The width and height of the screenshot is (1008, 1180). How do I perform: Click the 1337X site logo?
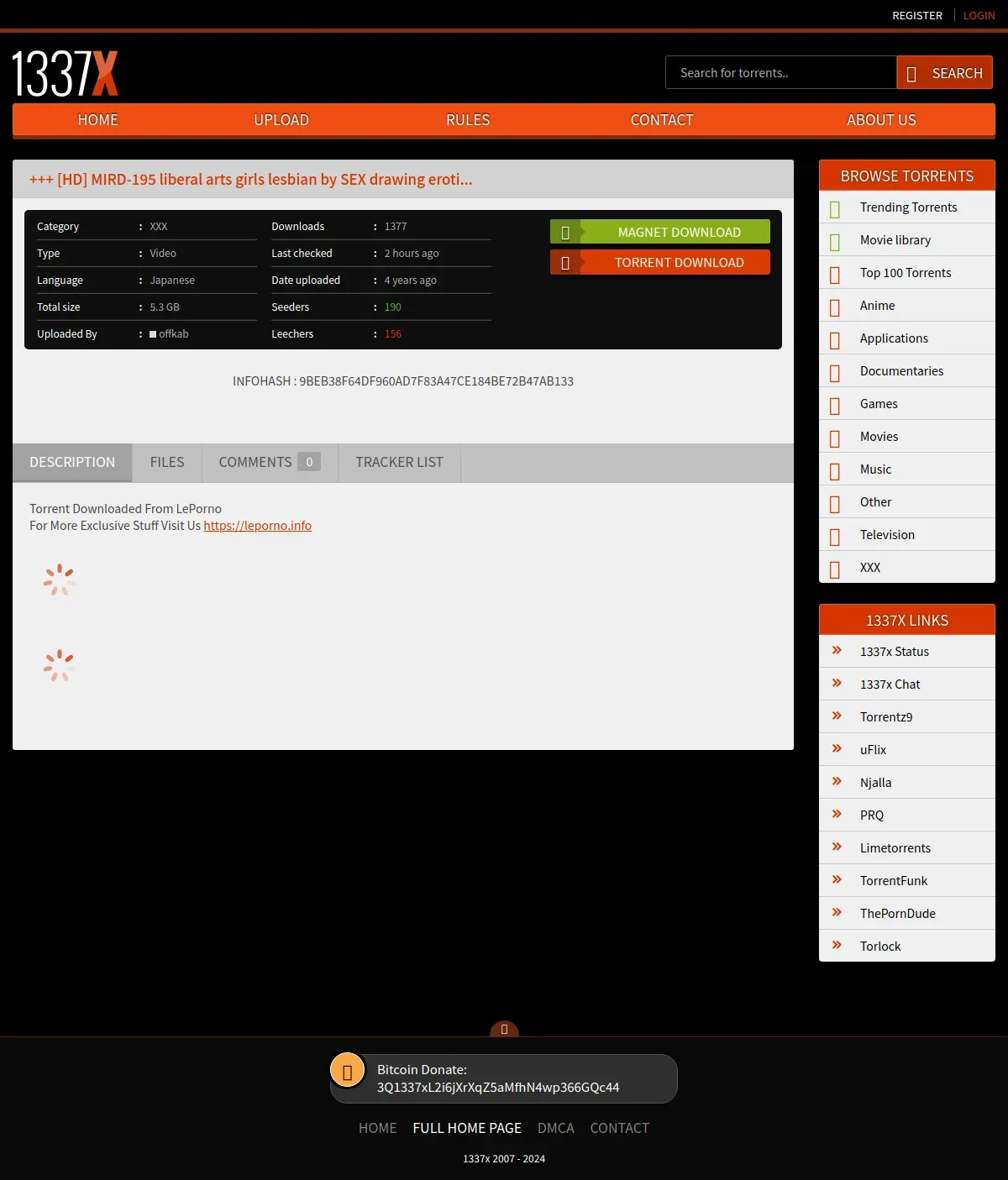pyautogui.click(x=65, y=73)
